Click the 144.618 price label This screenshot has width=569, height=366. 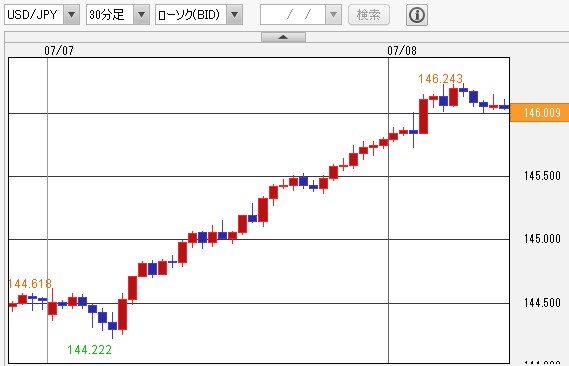pos(30,283)
